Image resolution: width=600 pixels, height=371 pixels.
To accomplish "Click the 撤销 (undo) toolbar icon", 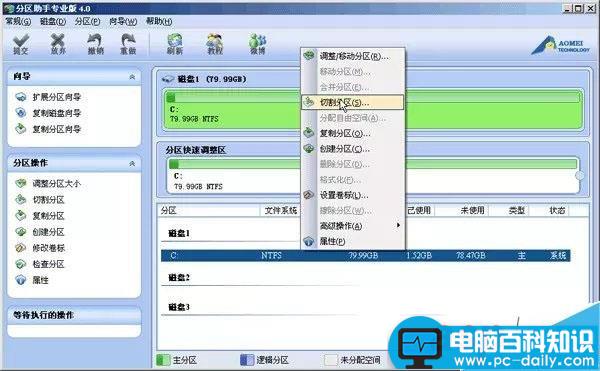I will [95, 44].
